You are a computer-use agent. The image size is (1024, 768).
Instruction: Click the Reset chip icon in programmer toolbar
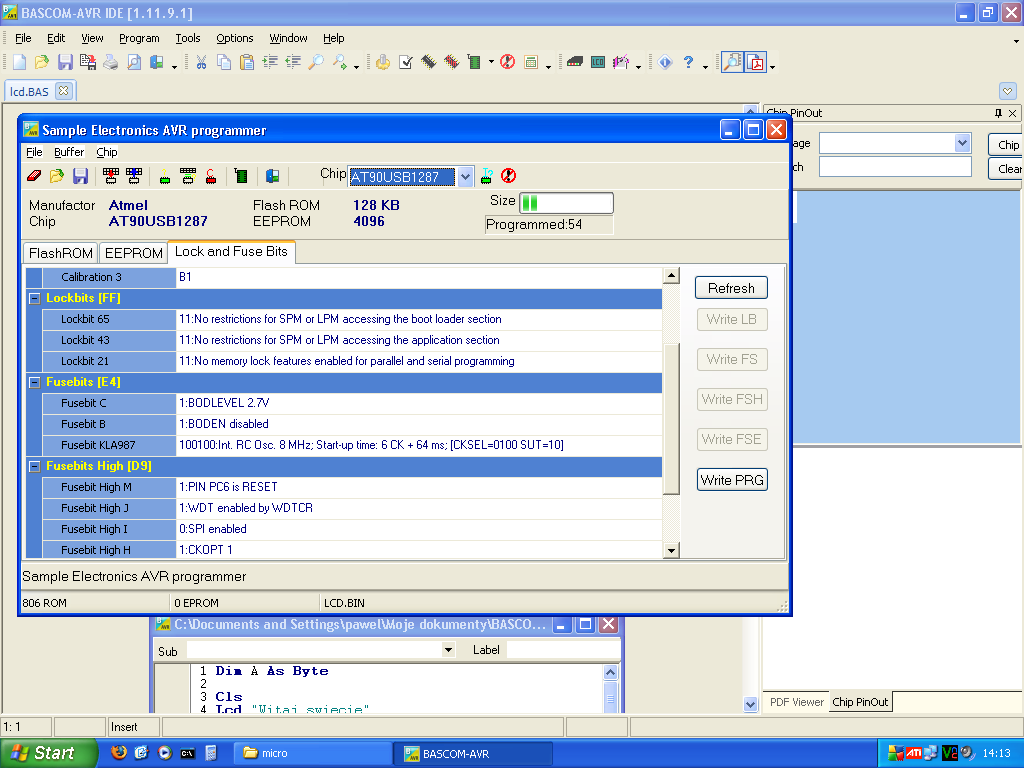508,176
